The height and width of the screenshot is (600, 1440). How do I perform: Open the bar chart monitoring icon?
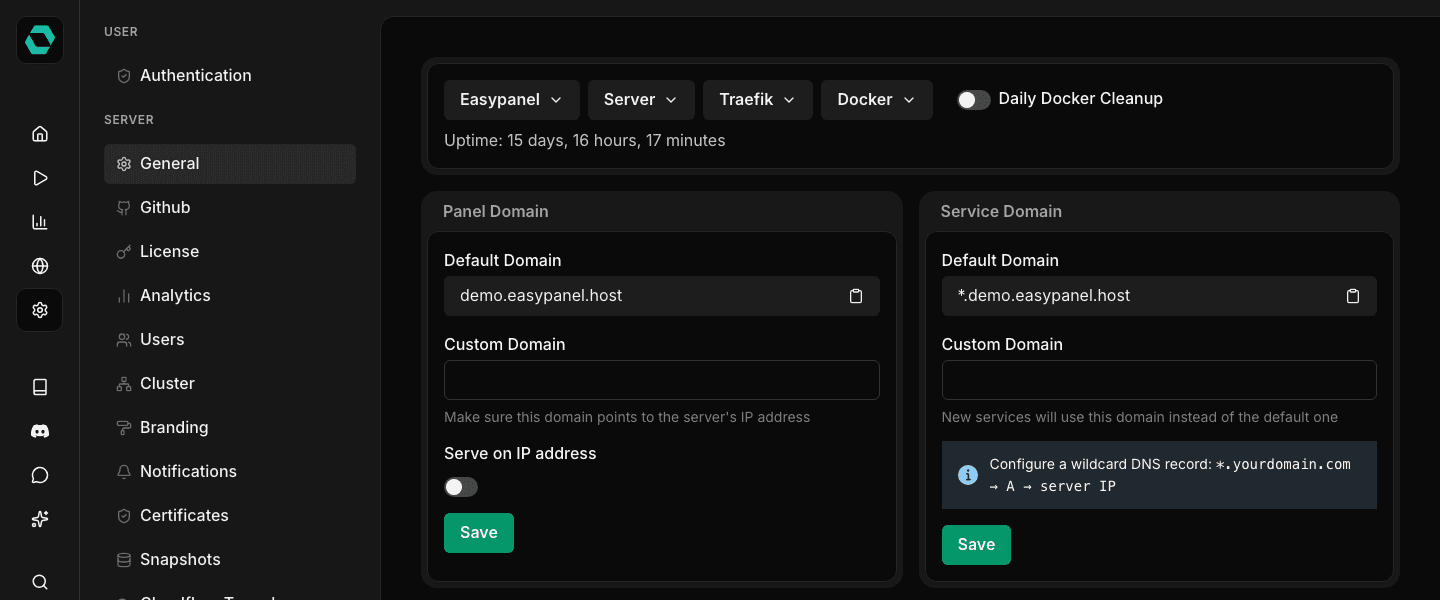(40, 222)
